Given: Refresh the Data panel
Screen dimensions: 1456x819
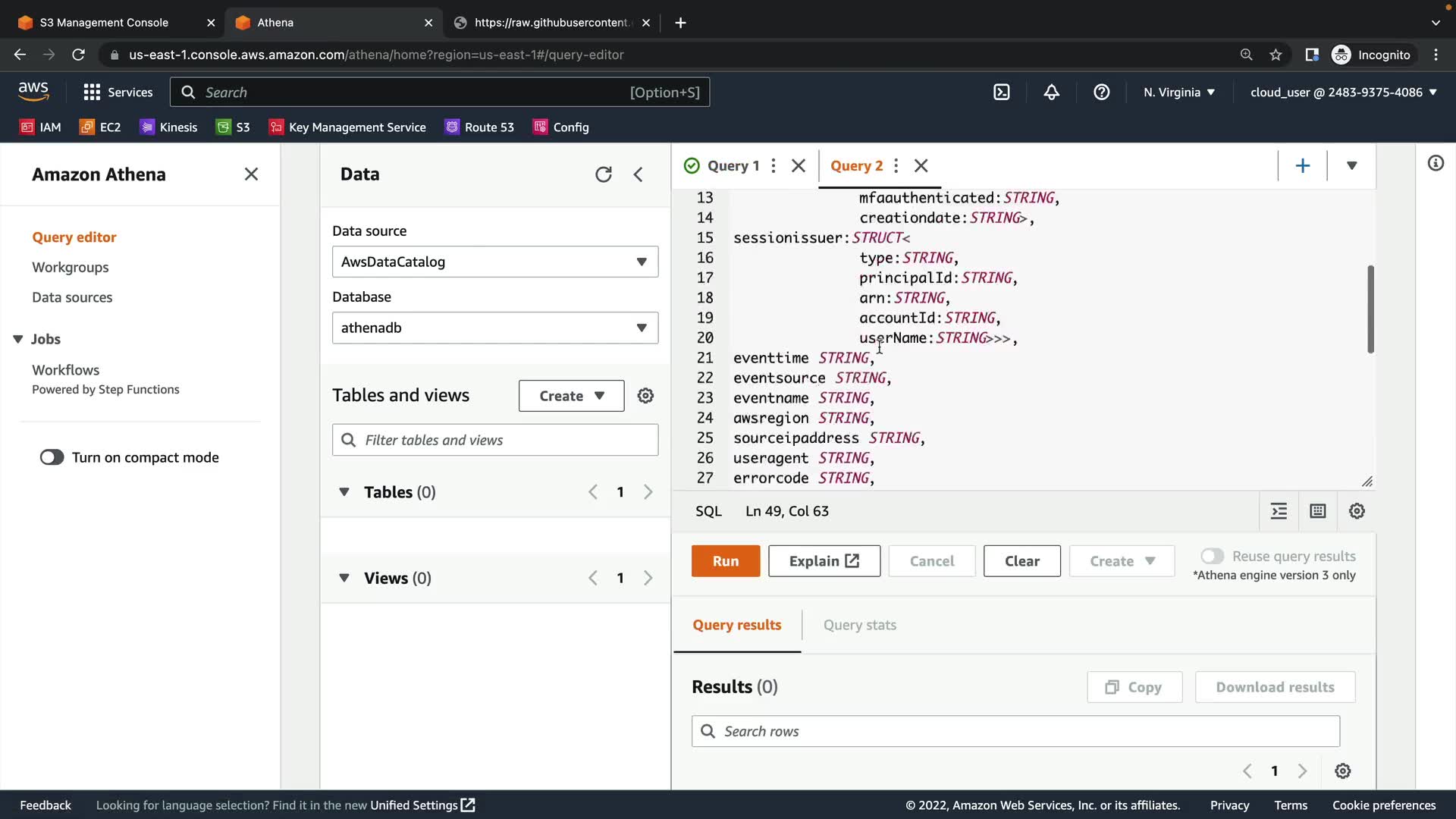Looking at the screenshot, I should click(603, 174).
